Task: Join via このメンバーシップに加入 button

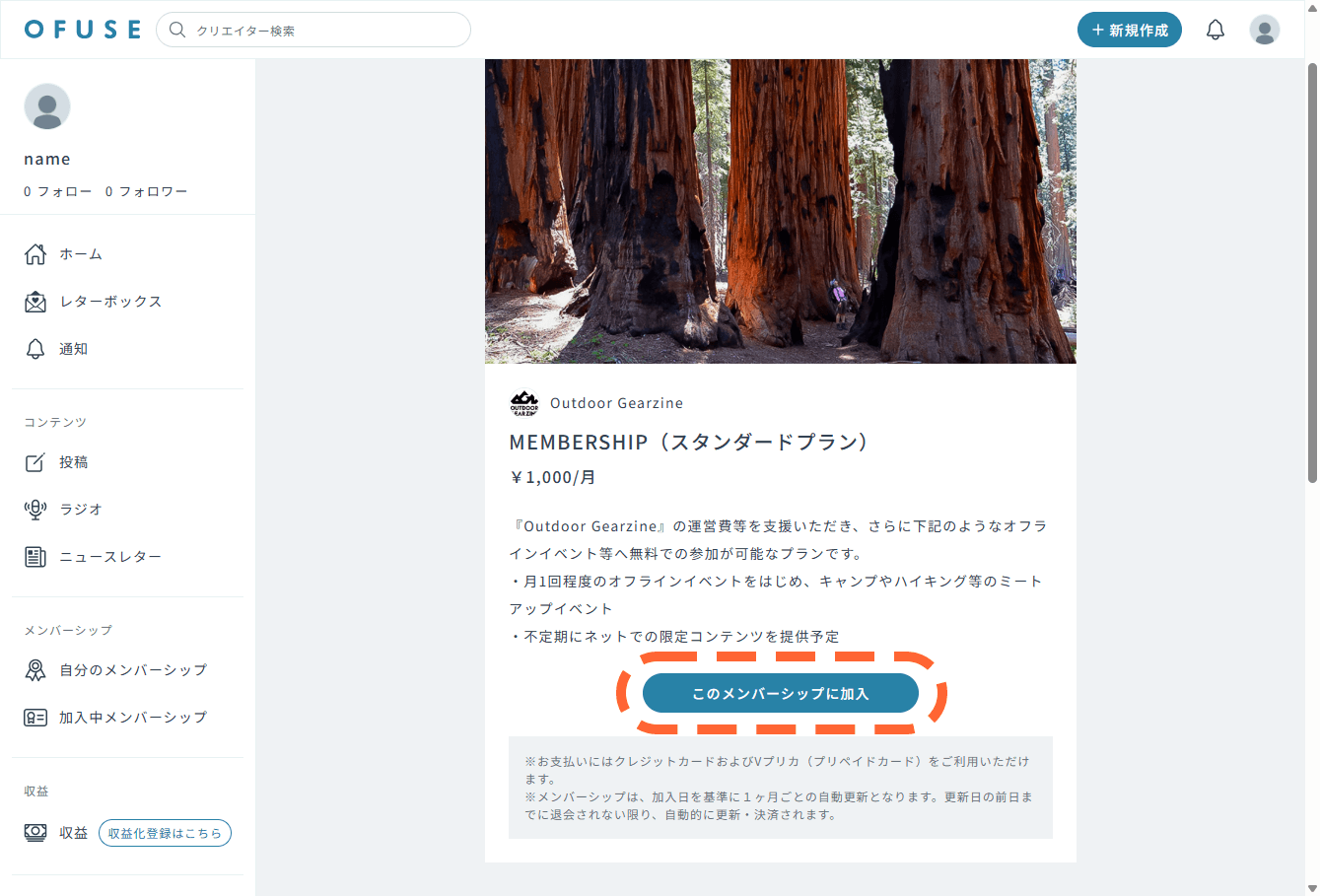Action: pos(780,693)
